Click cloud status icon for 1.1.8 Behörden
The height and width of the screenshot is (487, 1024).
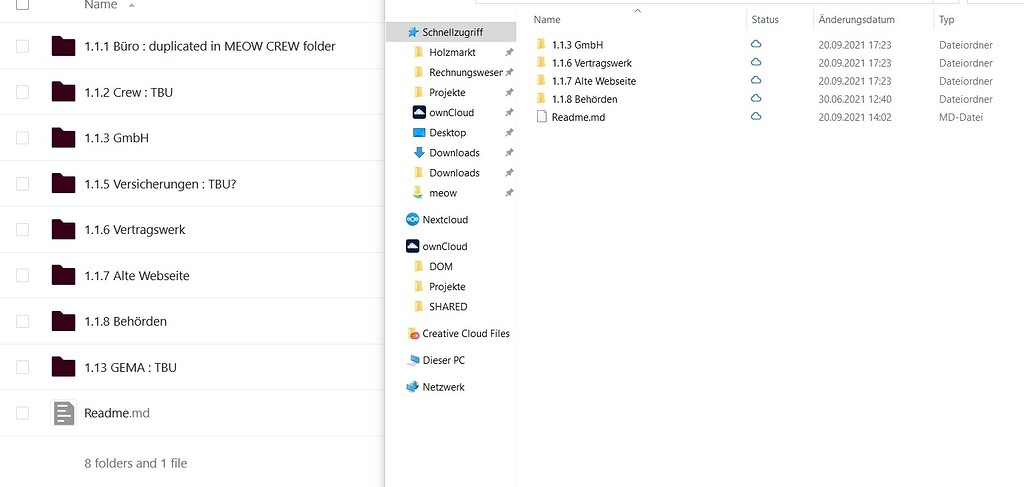coord(756,98)
